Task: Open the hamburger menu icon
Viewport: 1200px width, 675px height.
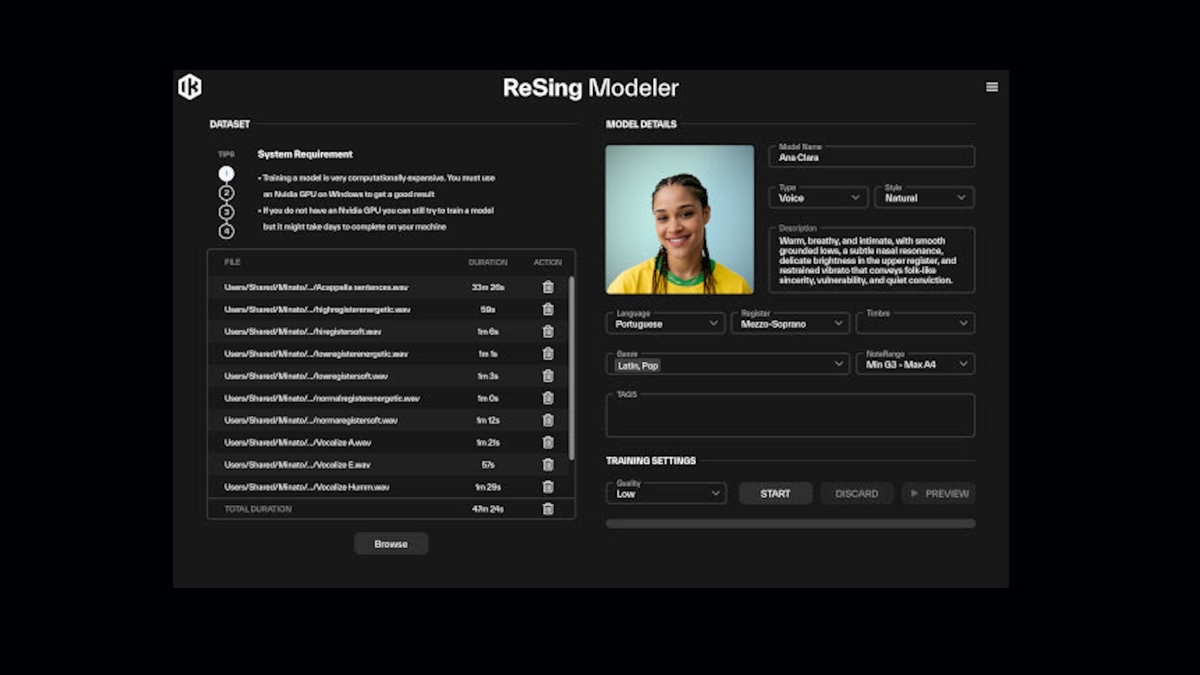Action: [x=992, y=87]
